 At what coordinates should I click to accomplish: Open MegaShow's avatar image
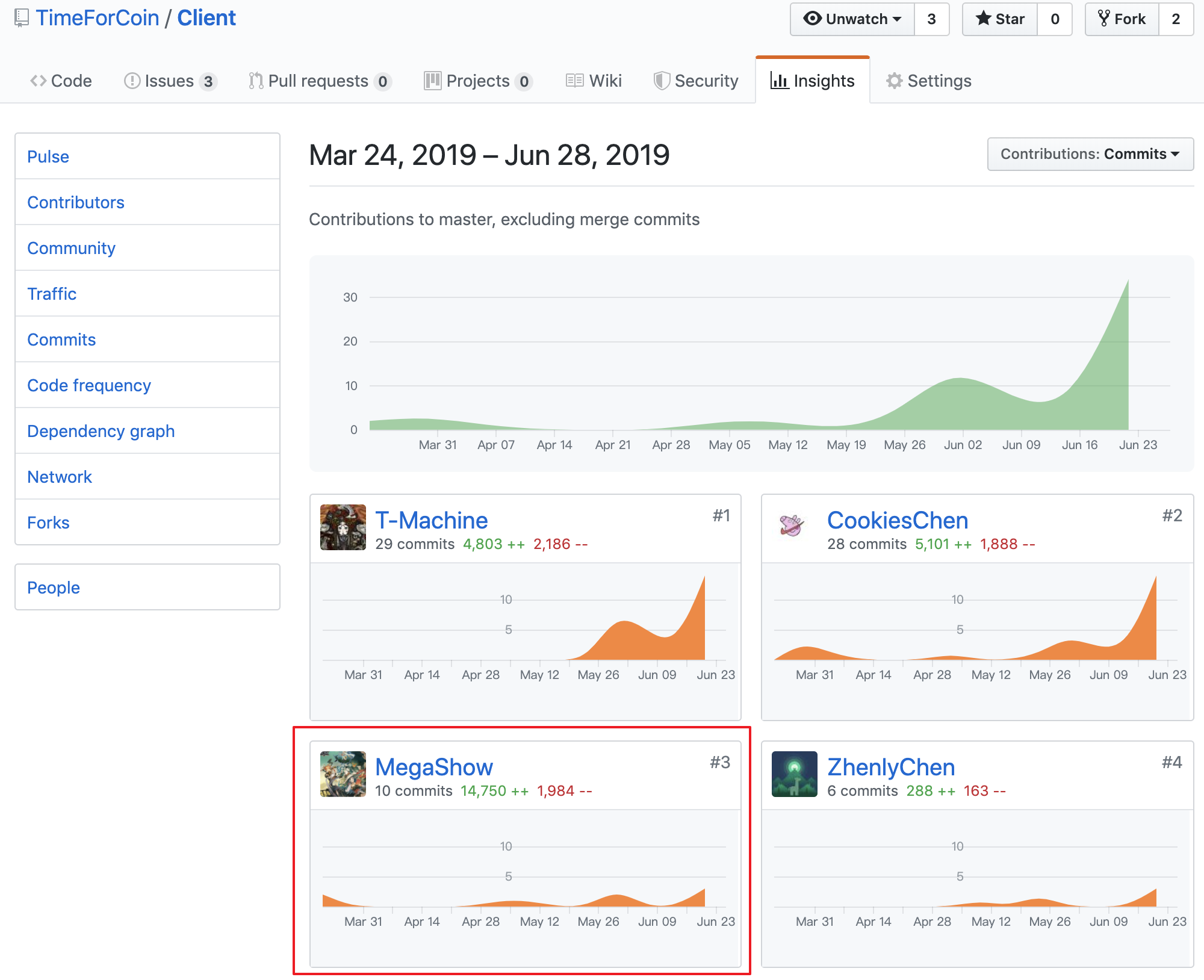[343, 774]
